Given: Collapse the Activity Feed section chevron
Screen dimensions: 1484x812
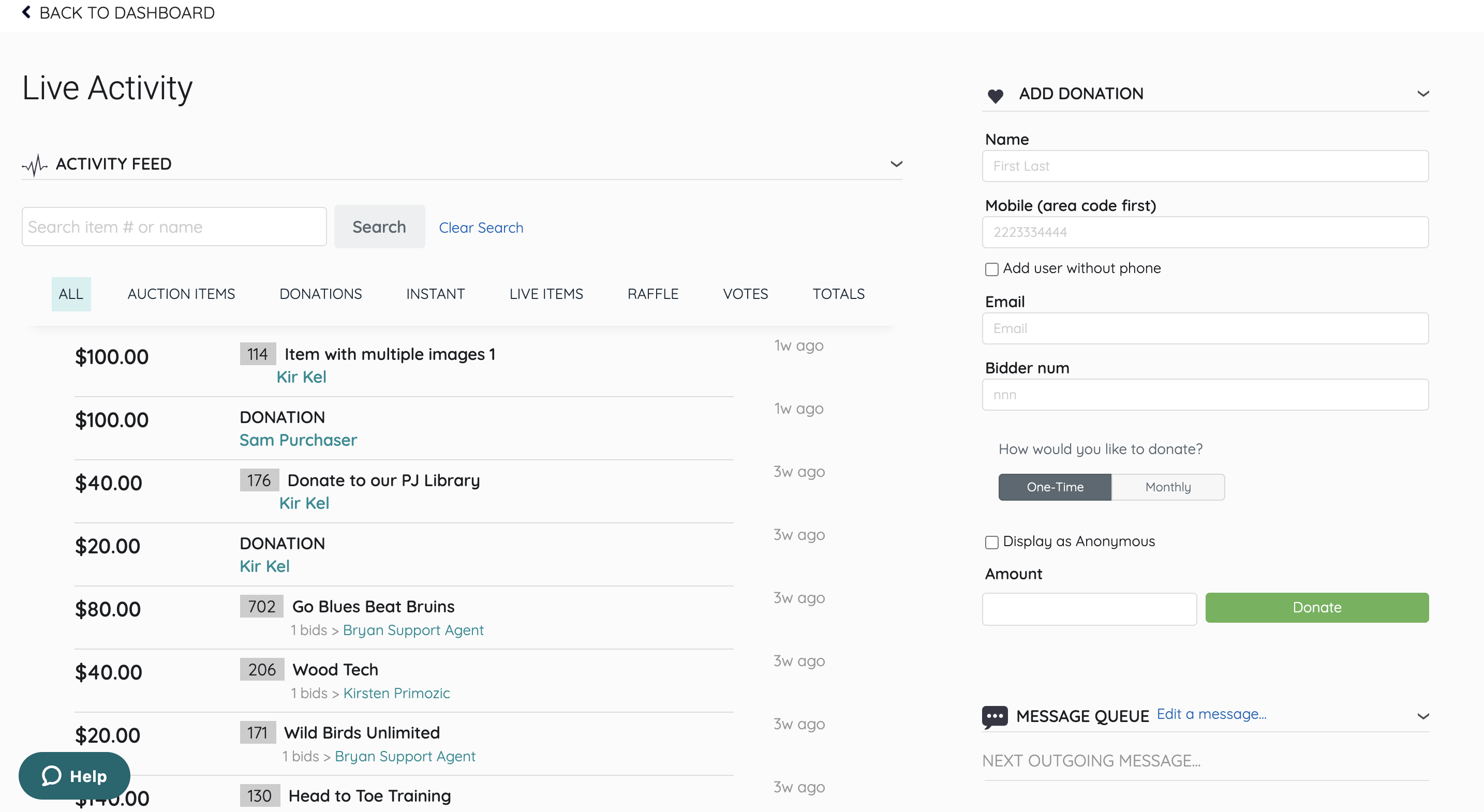Looking at the screenshot, I should pyautogui.click(x=896, y=164).
